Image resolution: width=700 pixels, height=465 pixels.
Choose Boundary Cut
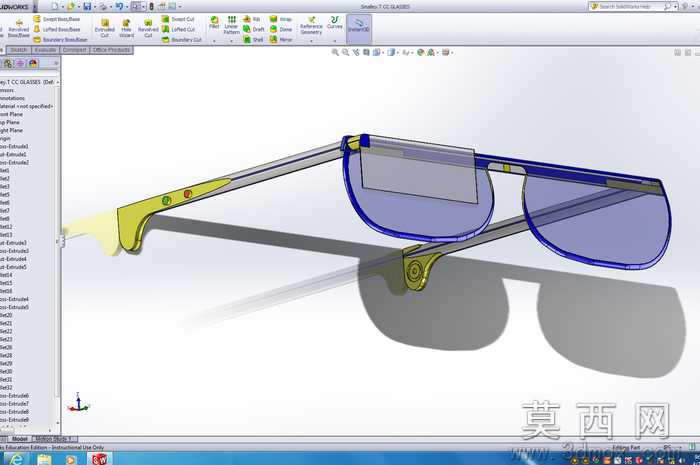click(181, 40)
